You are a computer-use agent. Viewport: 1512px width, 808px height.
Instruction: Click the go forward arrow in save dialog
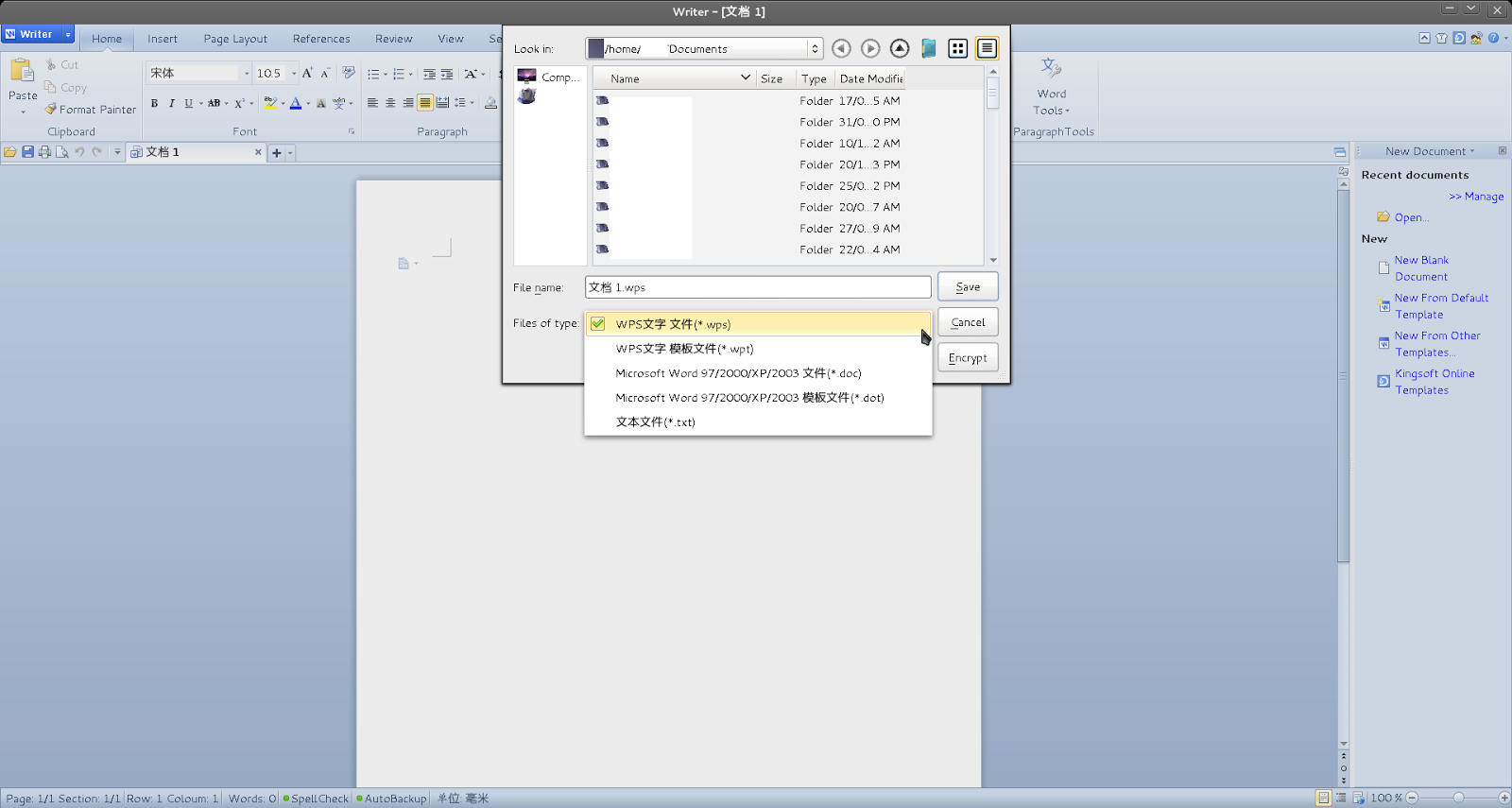(x=870, y=48)
